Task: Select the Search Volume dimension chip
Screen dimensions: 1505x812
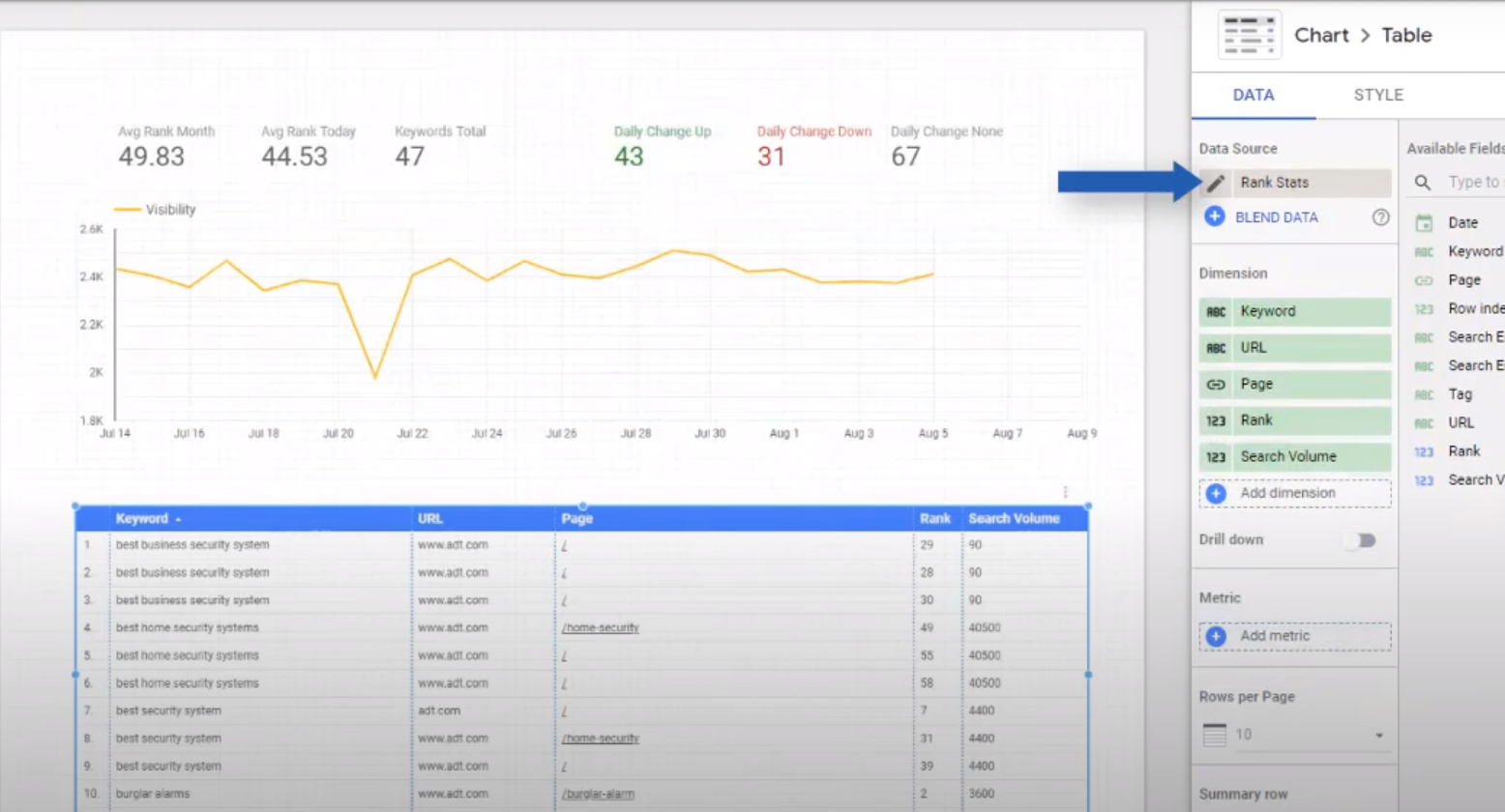Action: [1294, 456]
